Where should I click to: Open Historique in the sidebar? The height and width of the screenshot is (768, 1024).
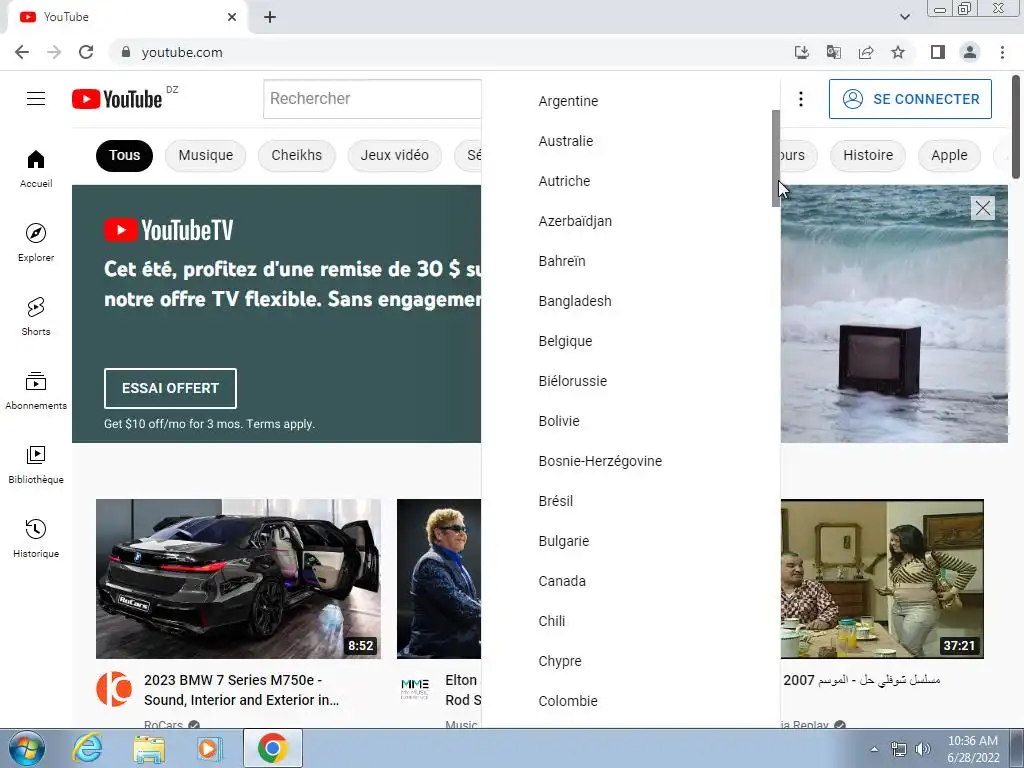[x=36, y=538]
